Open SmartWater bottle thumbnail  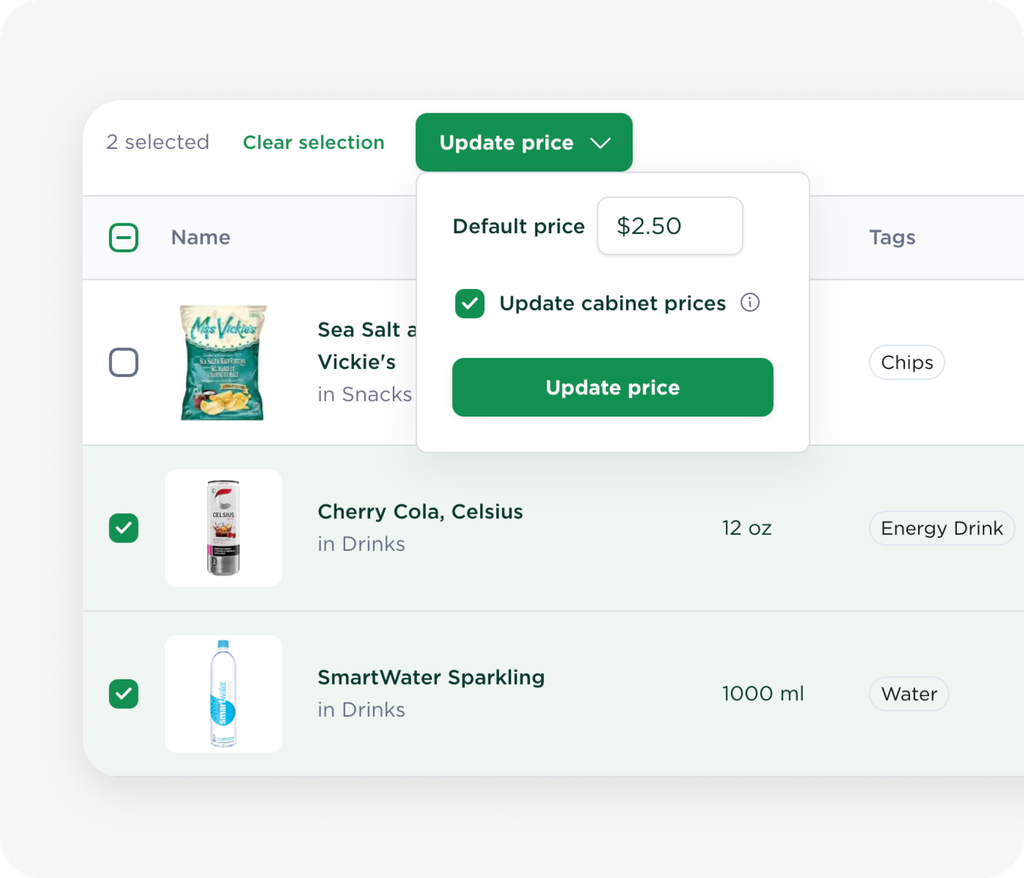223,694
